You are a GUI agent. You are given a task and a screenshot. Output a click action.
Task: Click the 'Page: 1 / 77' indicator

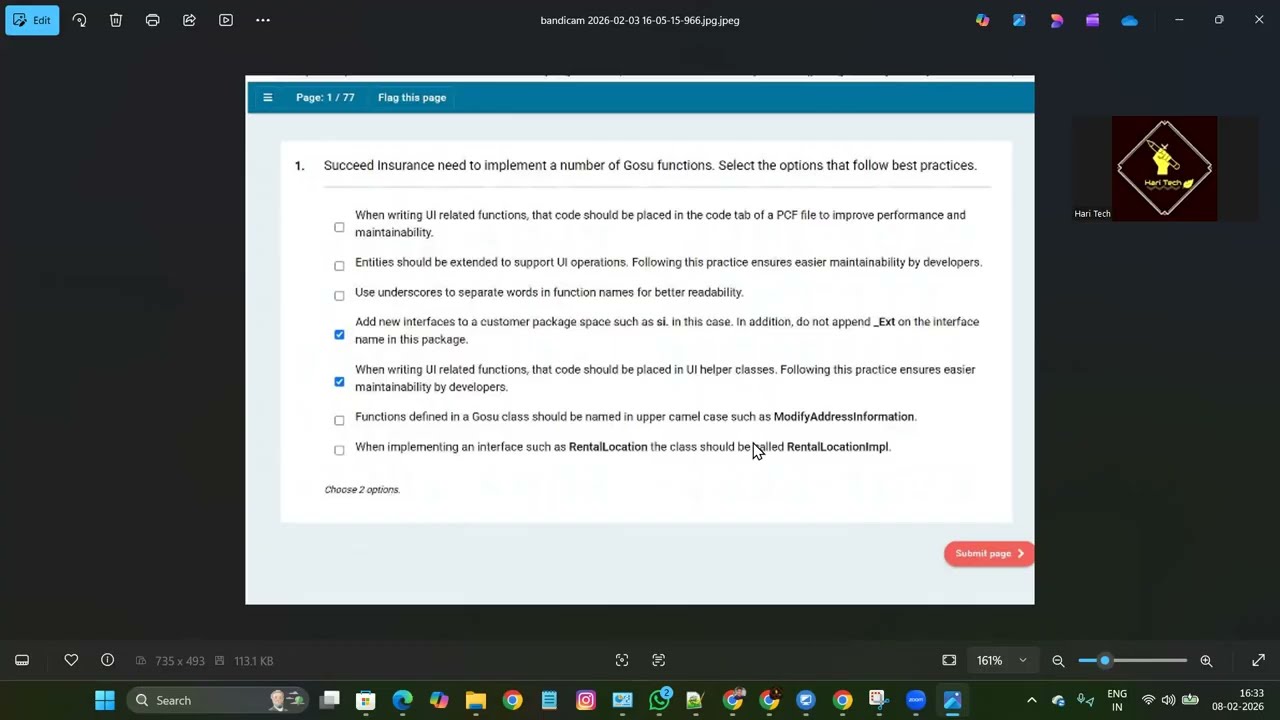point(325,97)
